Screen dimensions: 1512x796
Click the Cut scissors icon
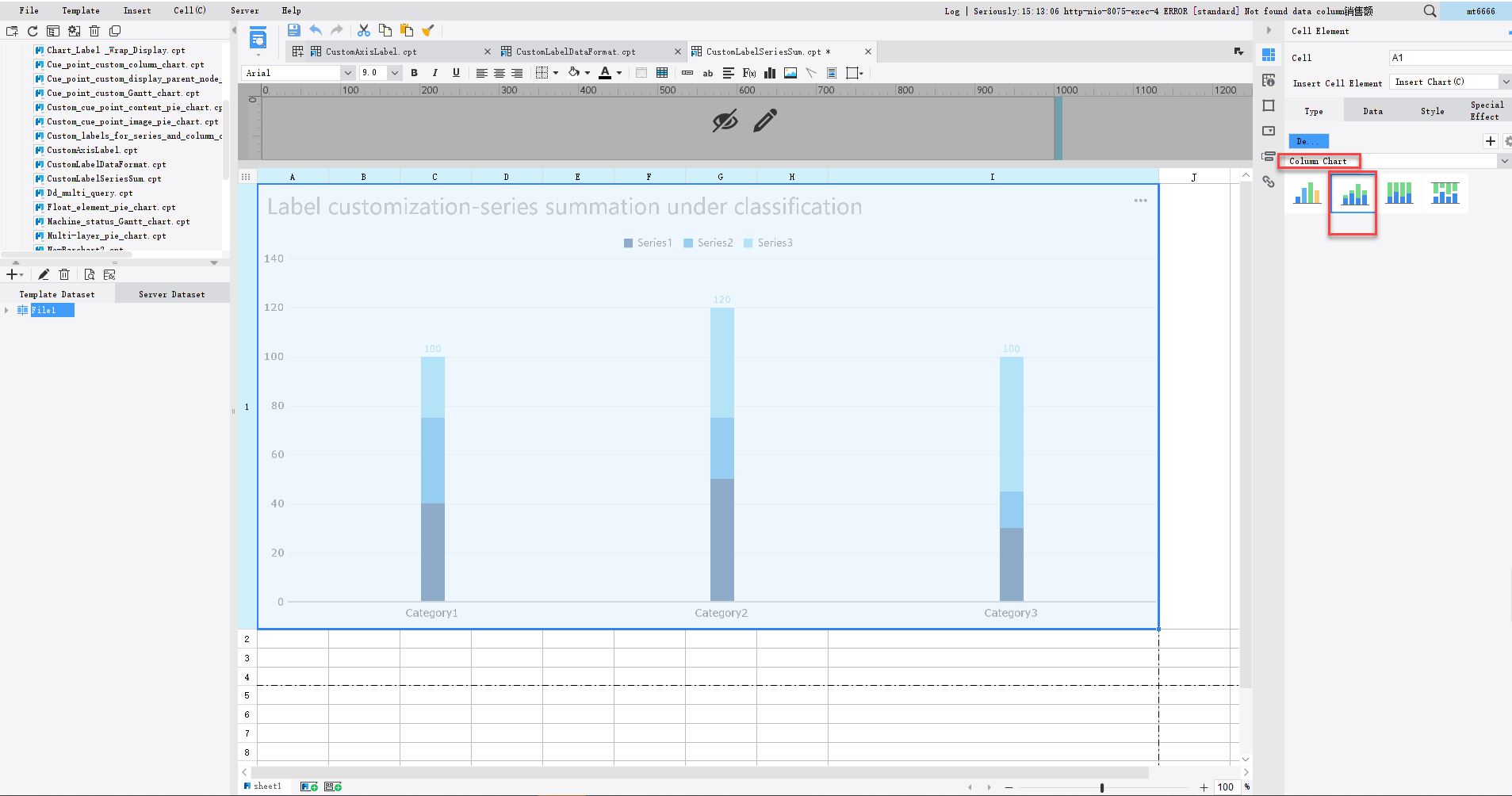364,30
